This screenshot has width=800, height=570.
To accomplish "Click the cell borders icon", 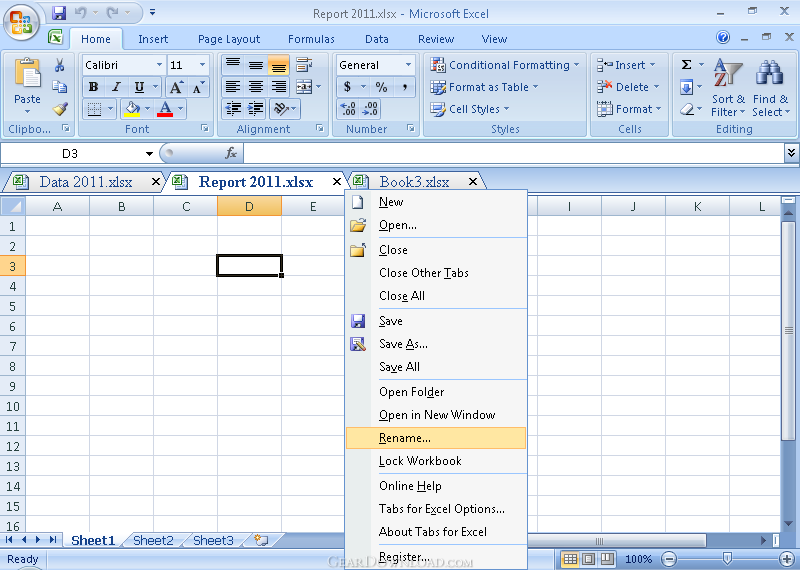I will click(x=94, y=109).
